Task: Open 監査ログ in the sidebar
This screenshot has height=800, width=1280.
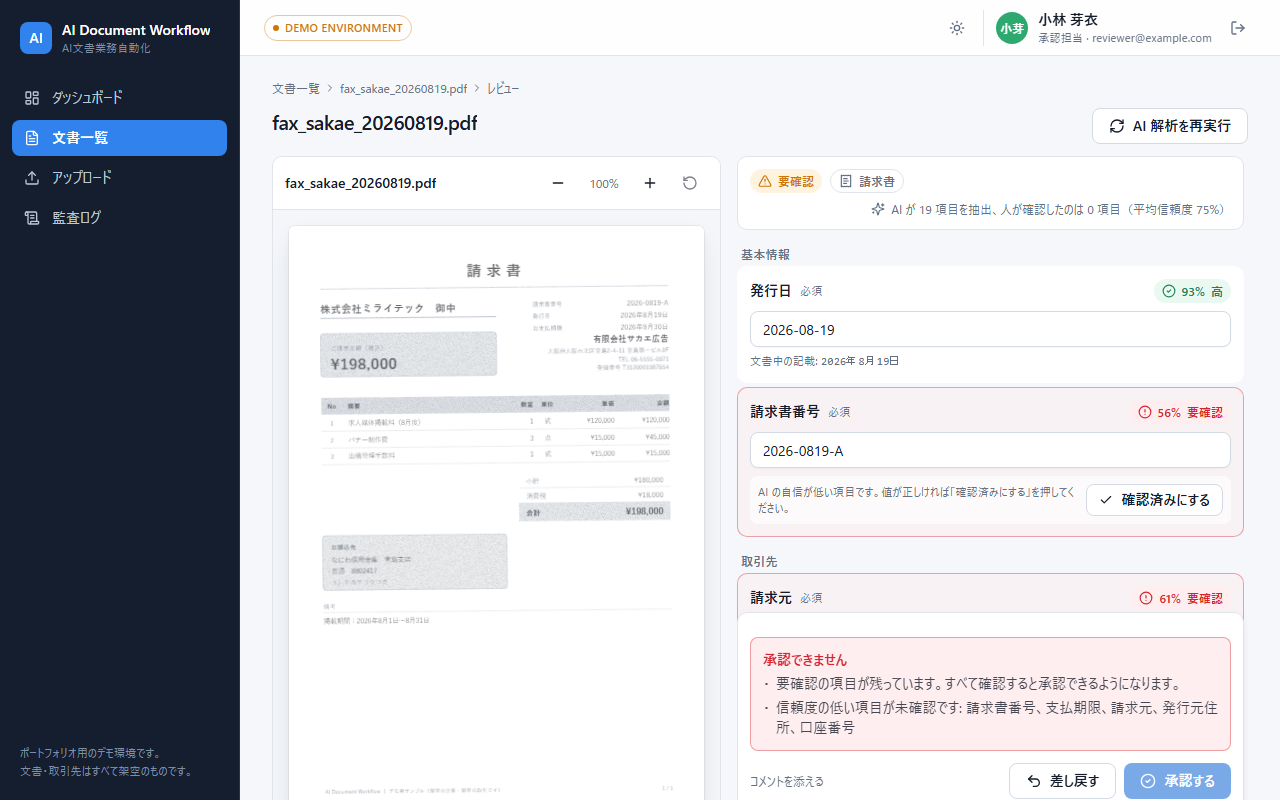Action: [x=120, y=218]
